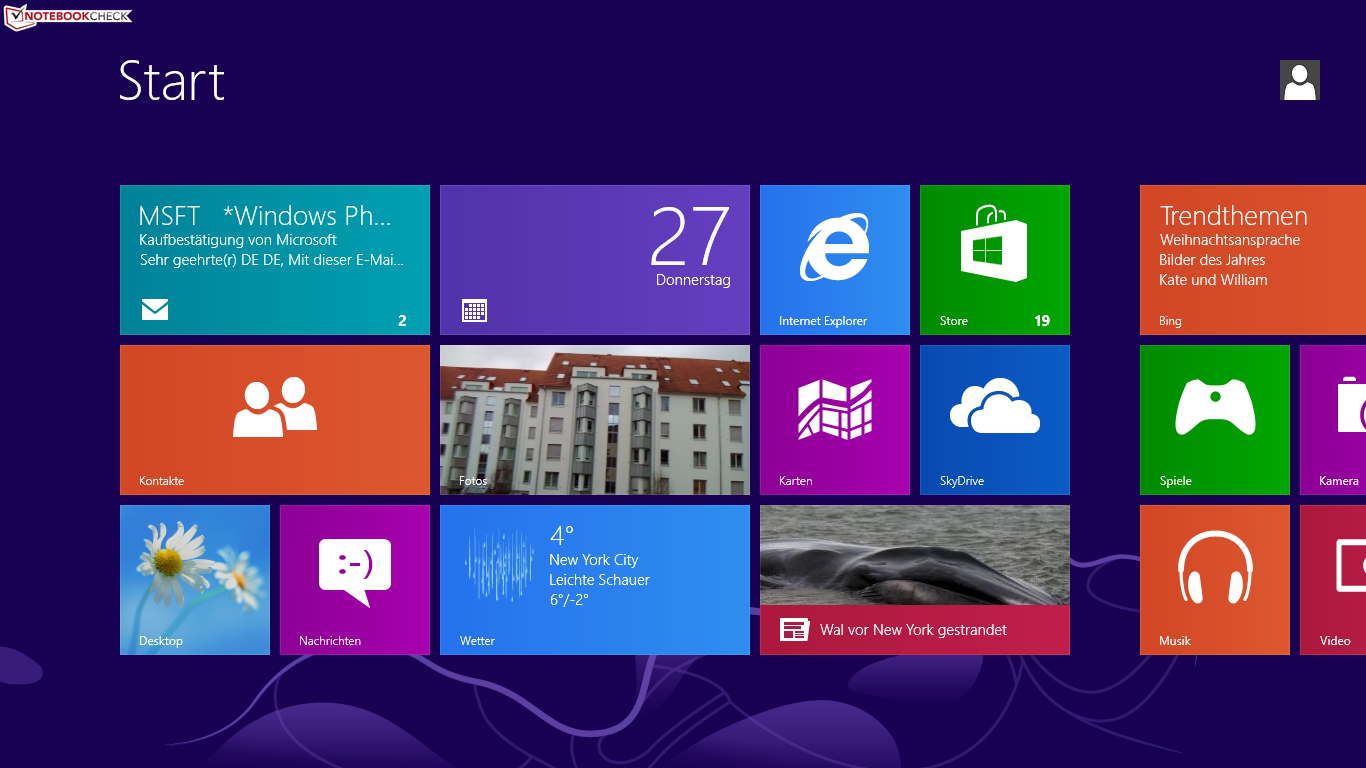Click the rain weather icon

click(x=499, y=565)
